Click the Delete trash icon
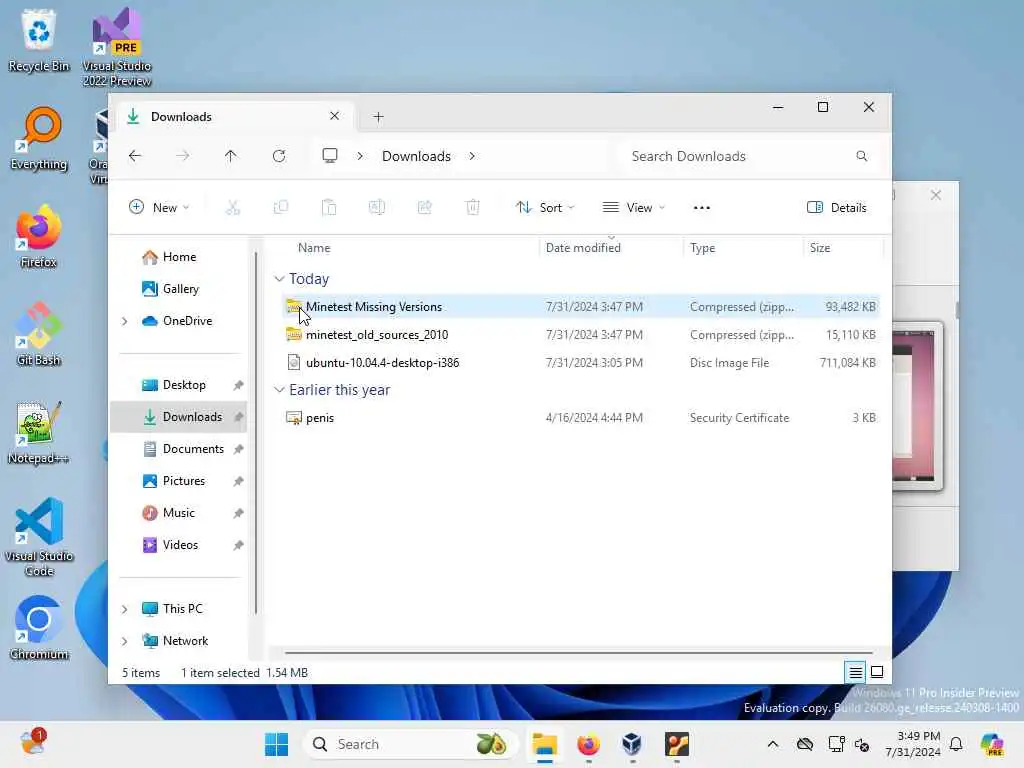 [473, 208]
